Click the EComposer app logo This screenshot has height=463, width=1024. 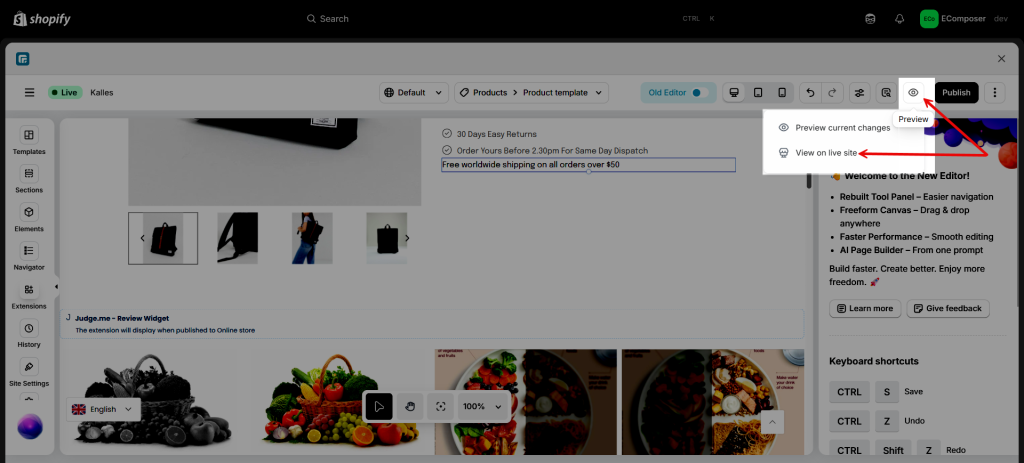pos(24,59)
